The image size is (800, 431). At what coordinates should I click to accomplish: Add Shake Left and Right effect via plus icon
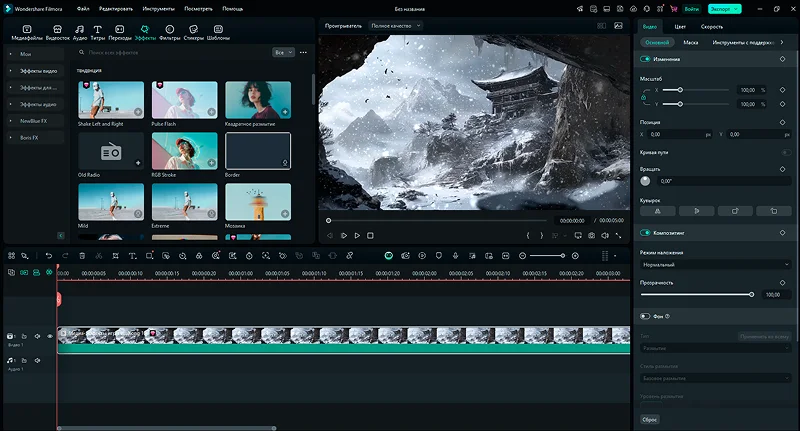click(x=138, y=112)
